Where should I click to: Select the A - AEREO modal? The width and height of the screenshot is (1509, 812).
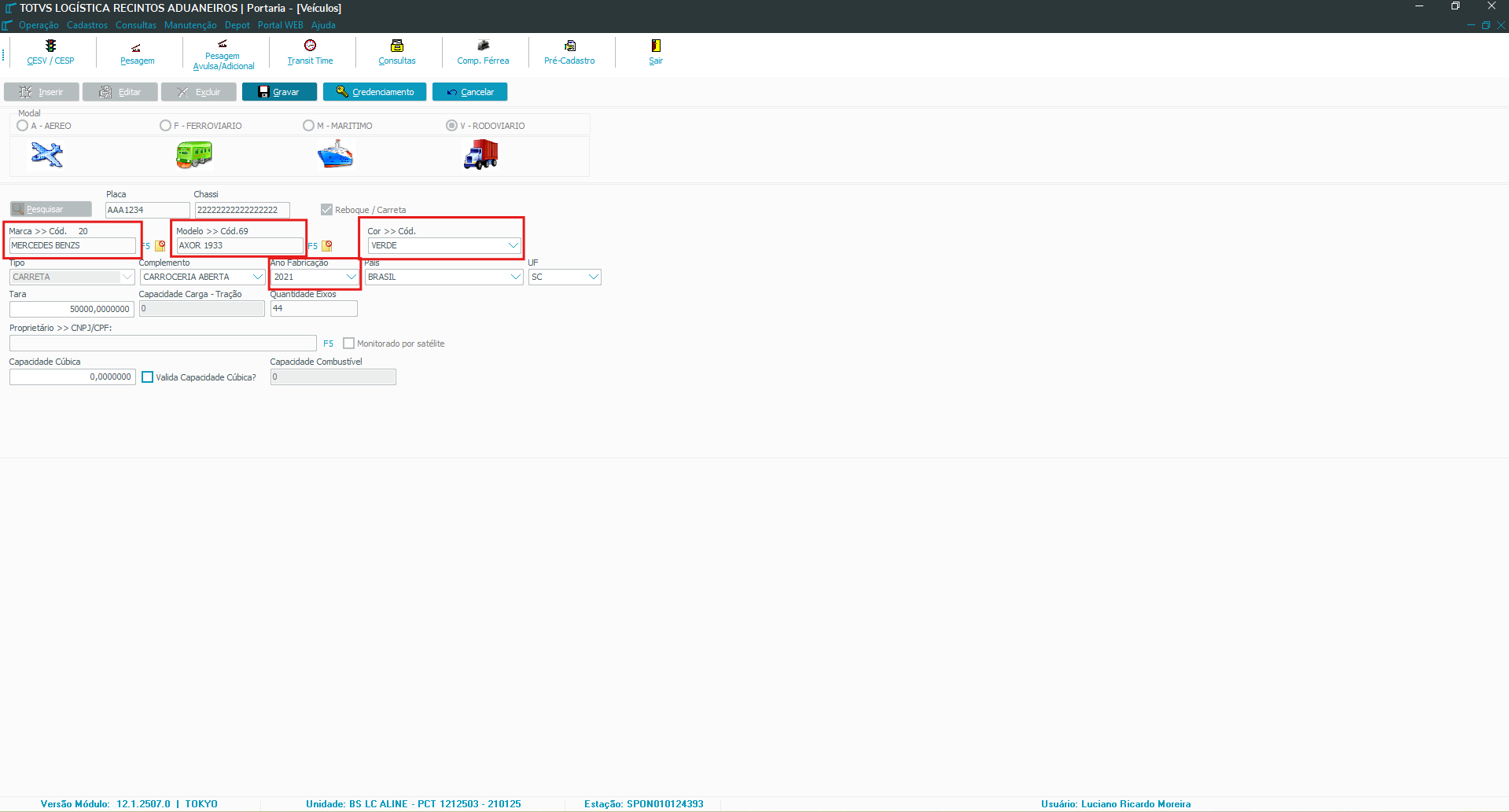click(x=23, y=126)
